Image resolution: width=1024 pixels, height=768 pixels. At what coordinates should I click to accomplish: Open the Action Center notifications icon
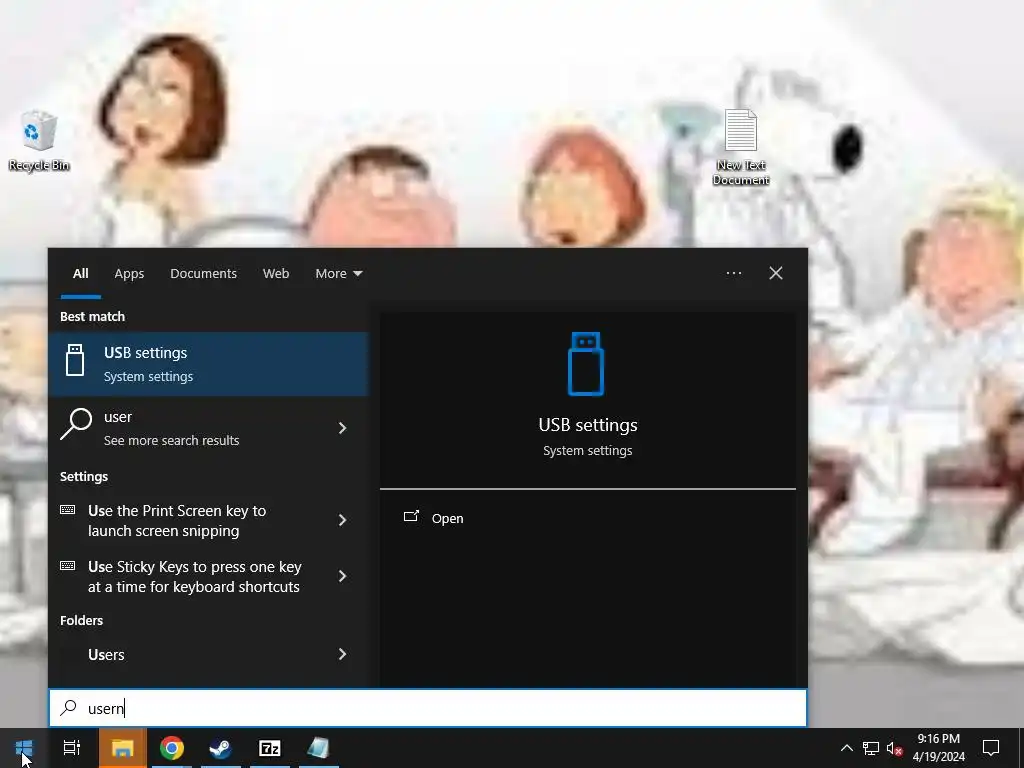[x=991, y=748]
